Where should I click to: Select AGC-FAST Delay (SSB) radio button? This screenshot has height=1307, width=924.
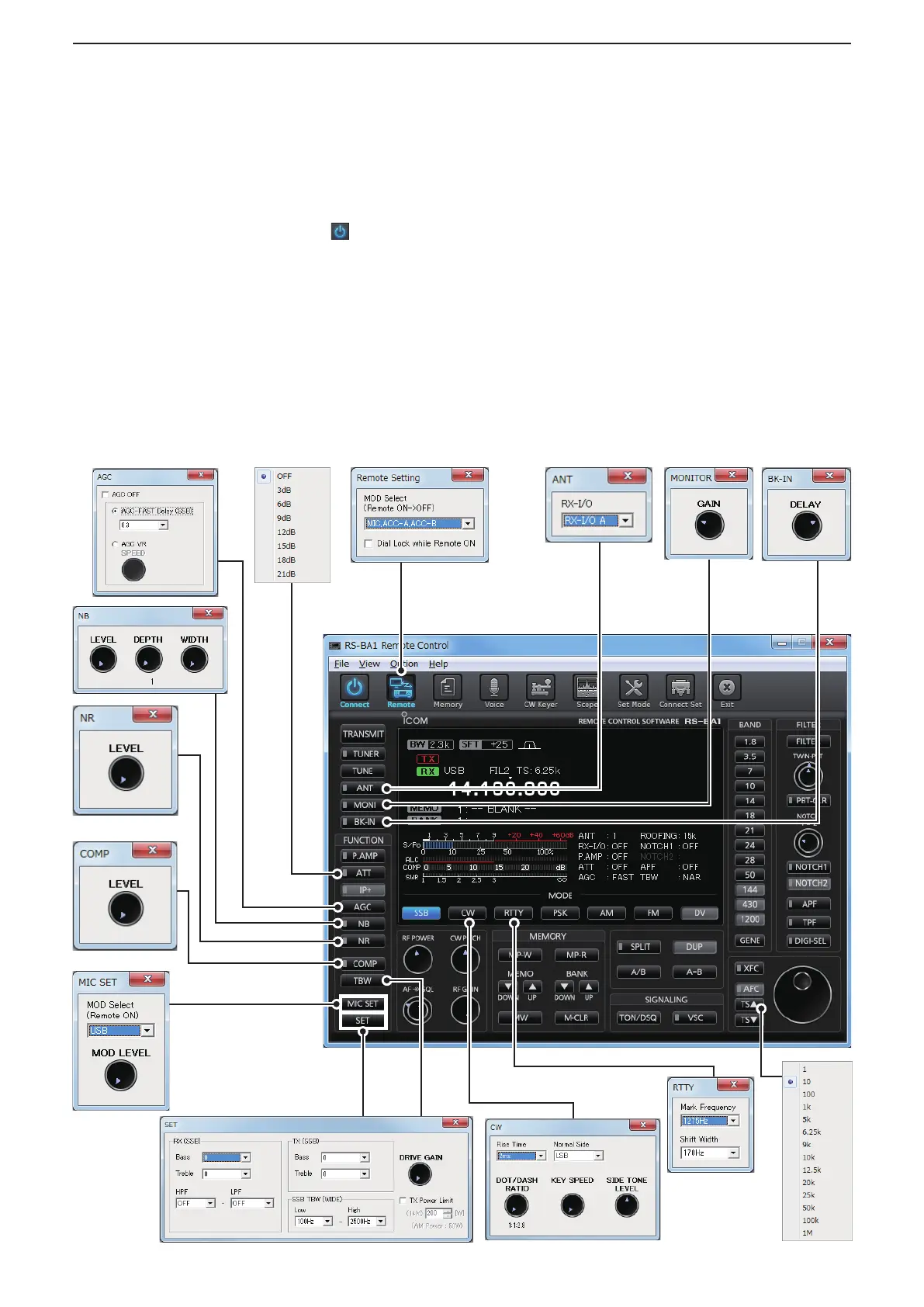(115, 511)
